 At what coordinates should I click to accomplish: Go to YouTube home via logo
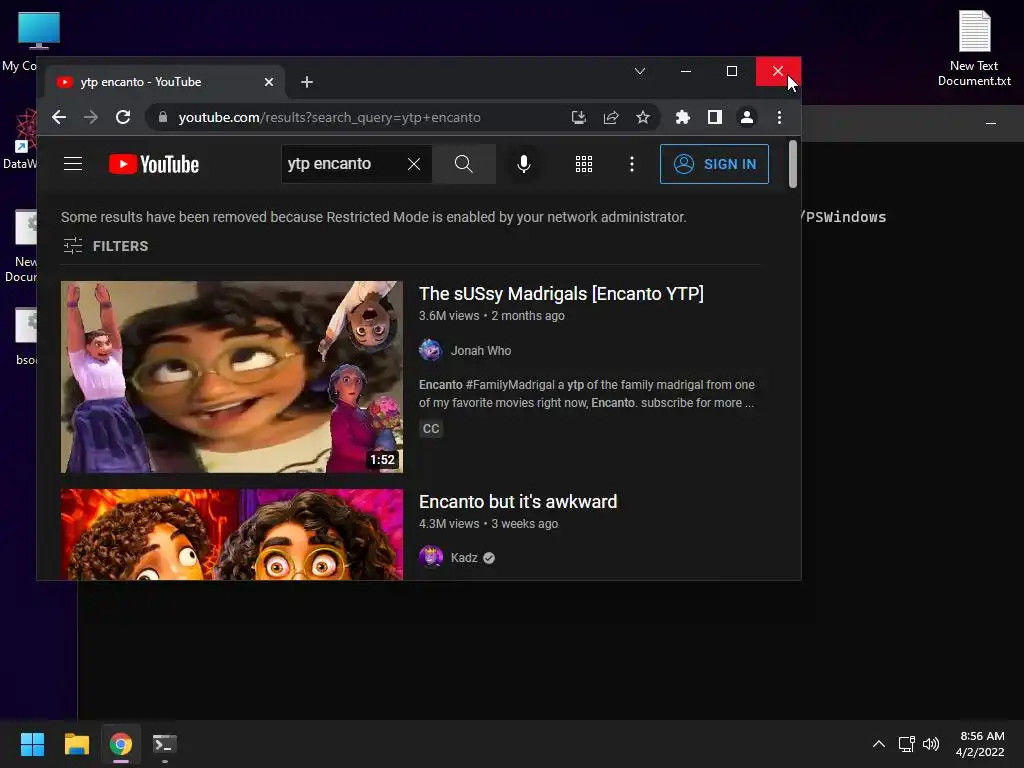click(153, 164)
